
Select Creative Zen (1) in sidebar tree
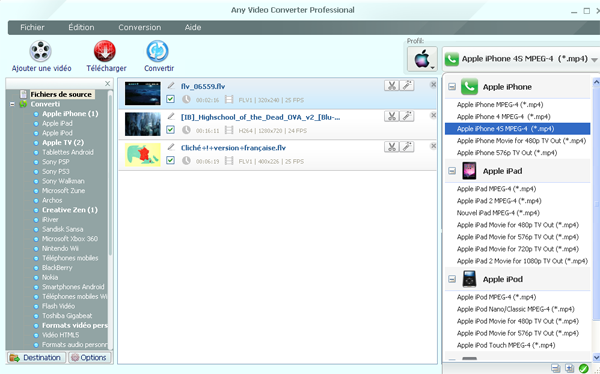coord(70,210)
